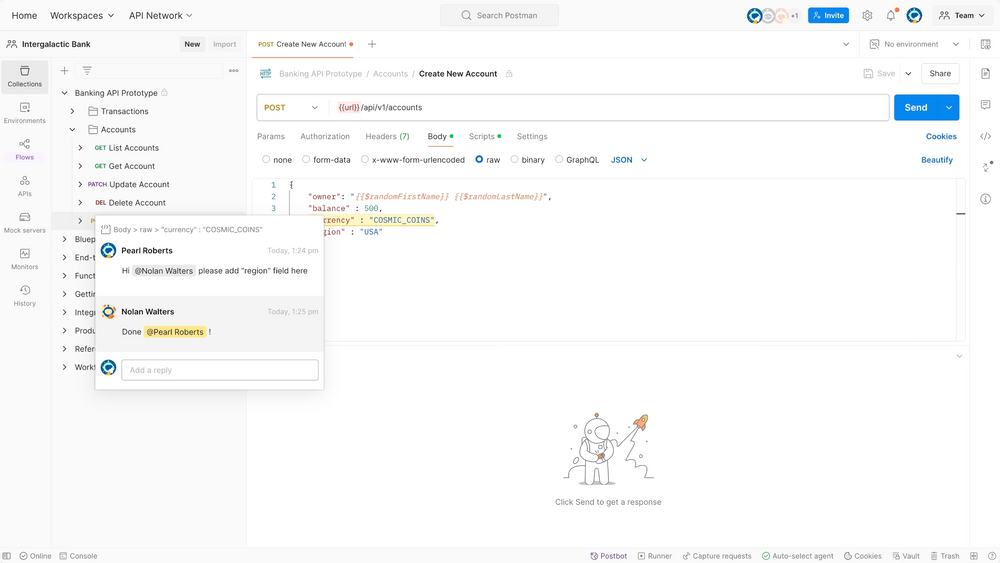Click the Beautify link

click(937, 160)
